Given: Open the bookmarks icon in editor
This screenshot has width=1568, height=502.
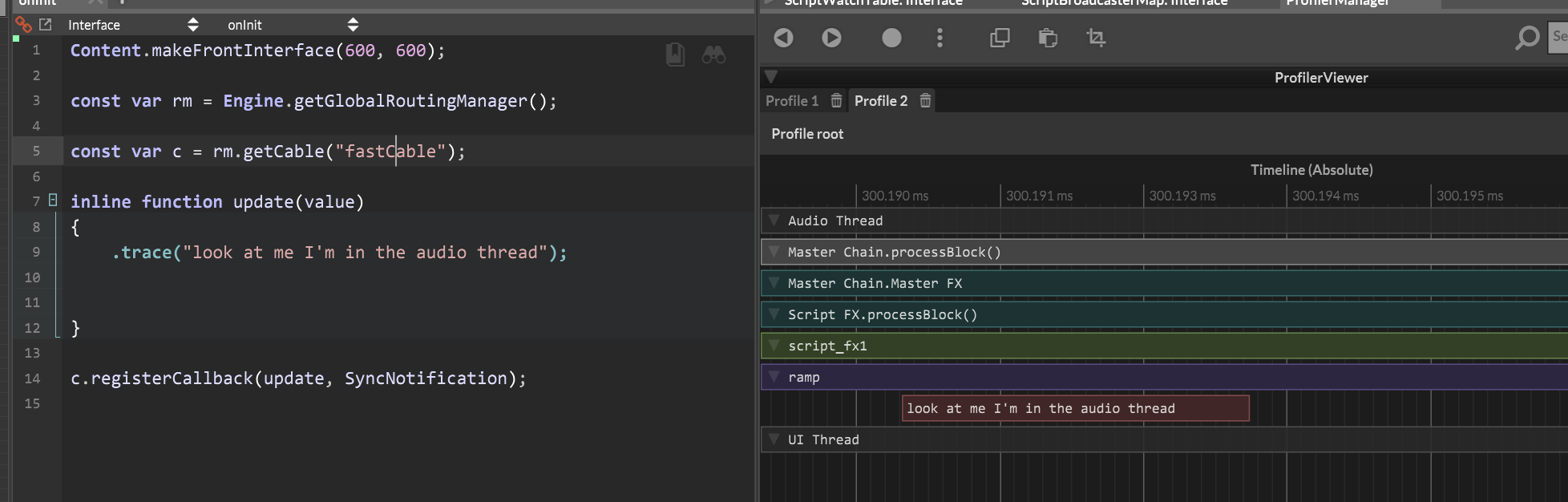Looking at the screenshot, I should 675,55.
